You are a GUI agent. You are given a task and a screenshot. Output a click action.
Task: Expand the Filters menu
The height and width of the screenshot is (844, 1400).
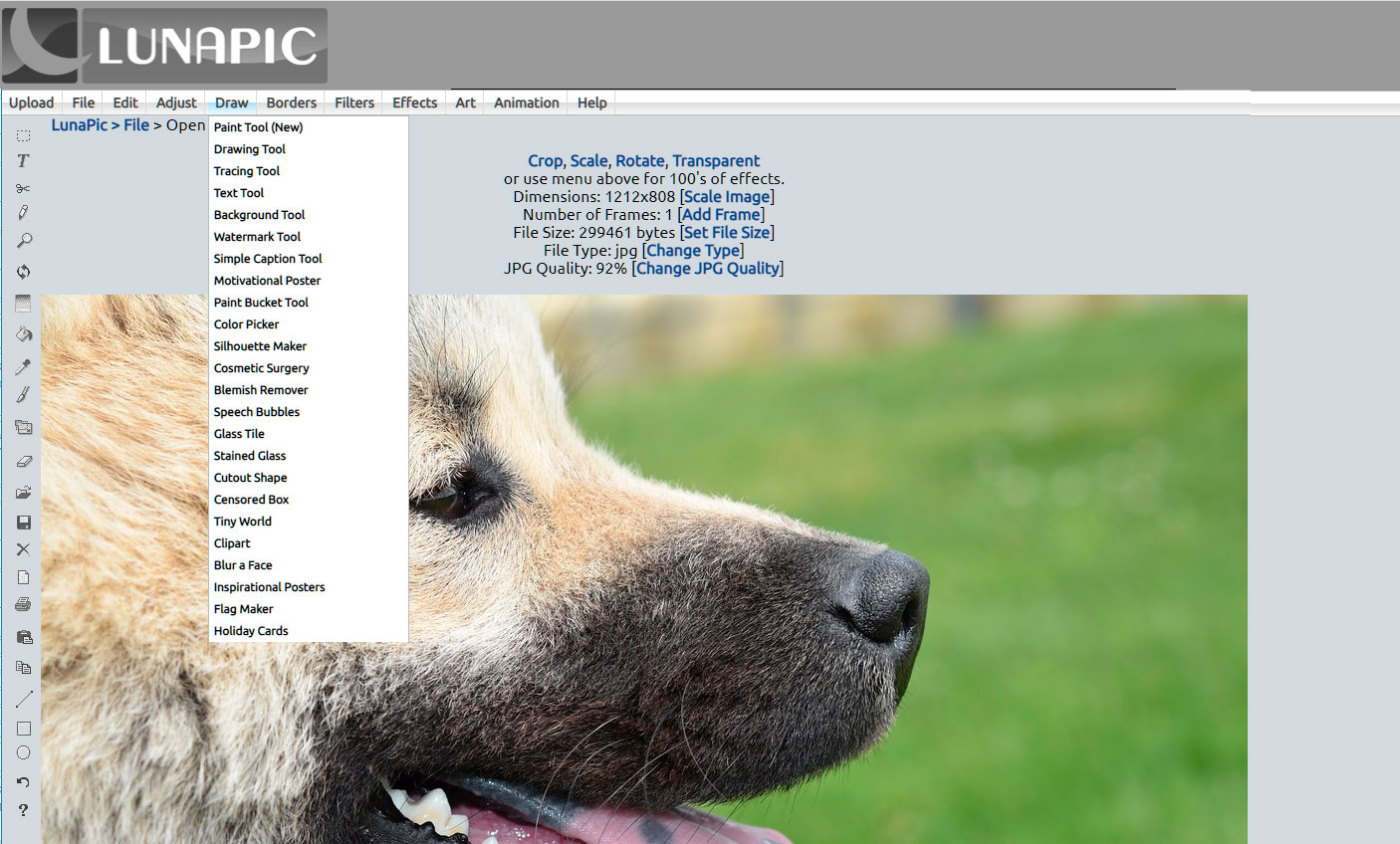point(353,103)
